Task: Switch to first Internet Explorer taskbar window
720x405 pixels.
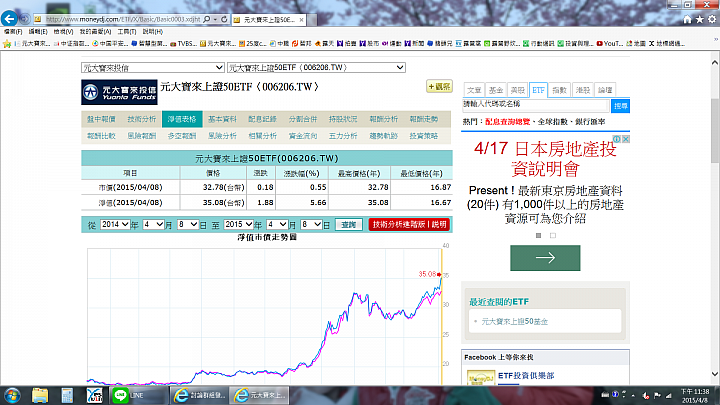Action: (199, 395)
